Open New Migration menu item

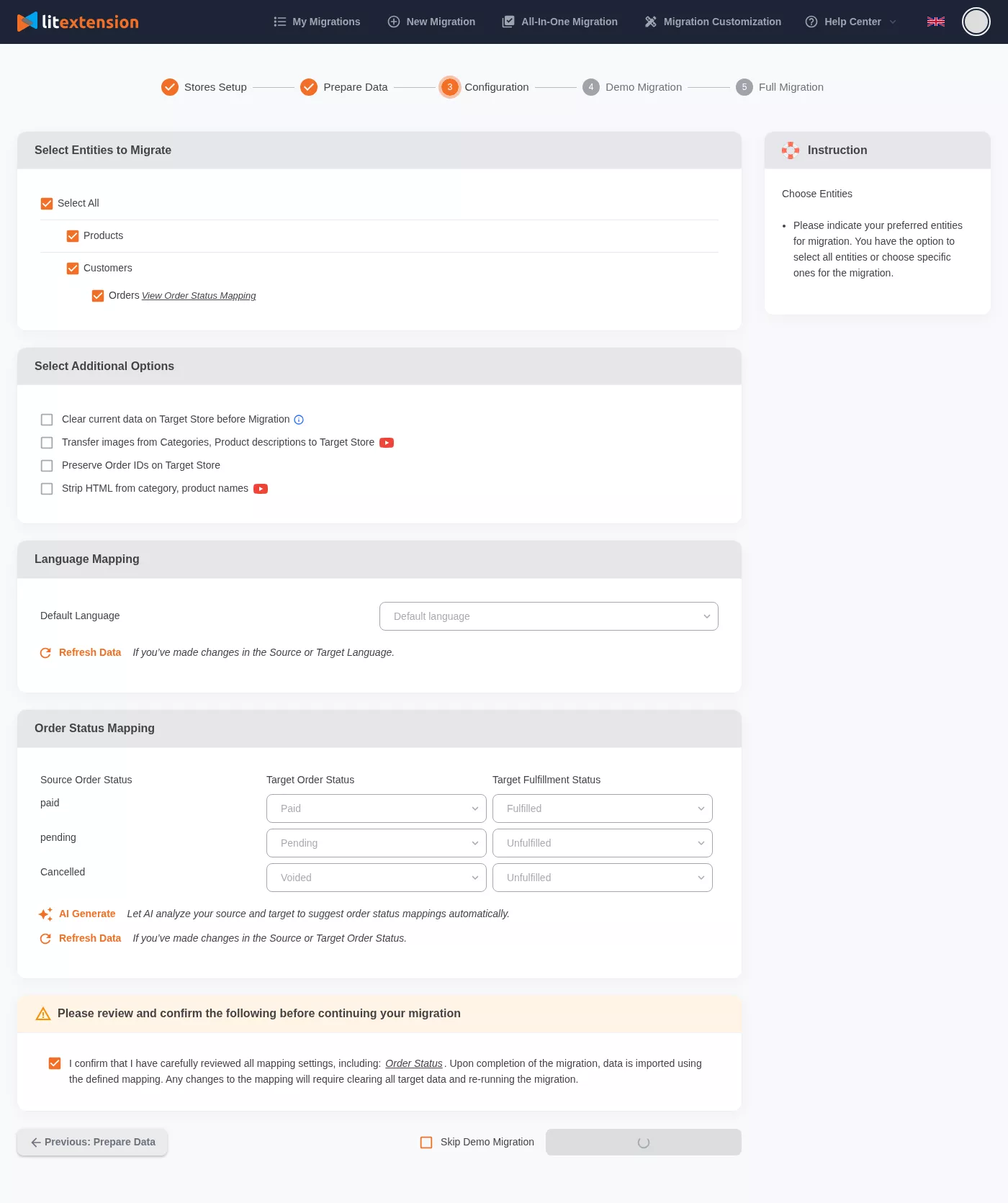point(431,22)
